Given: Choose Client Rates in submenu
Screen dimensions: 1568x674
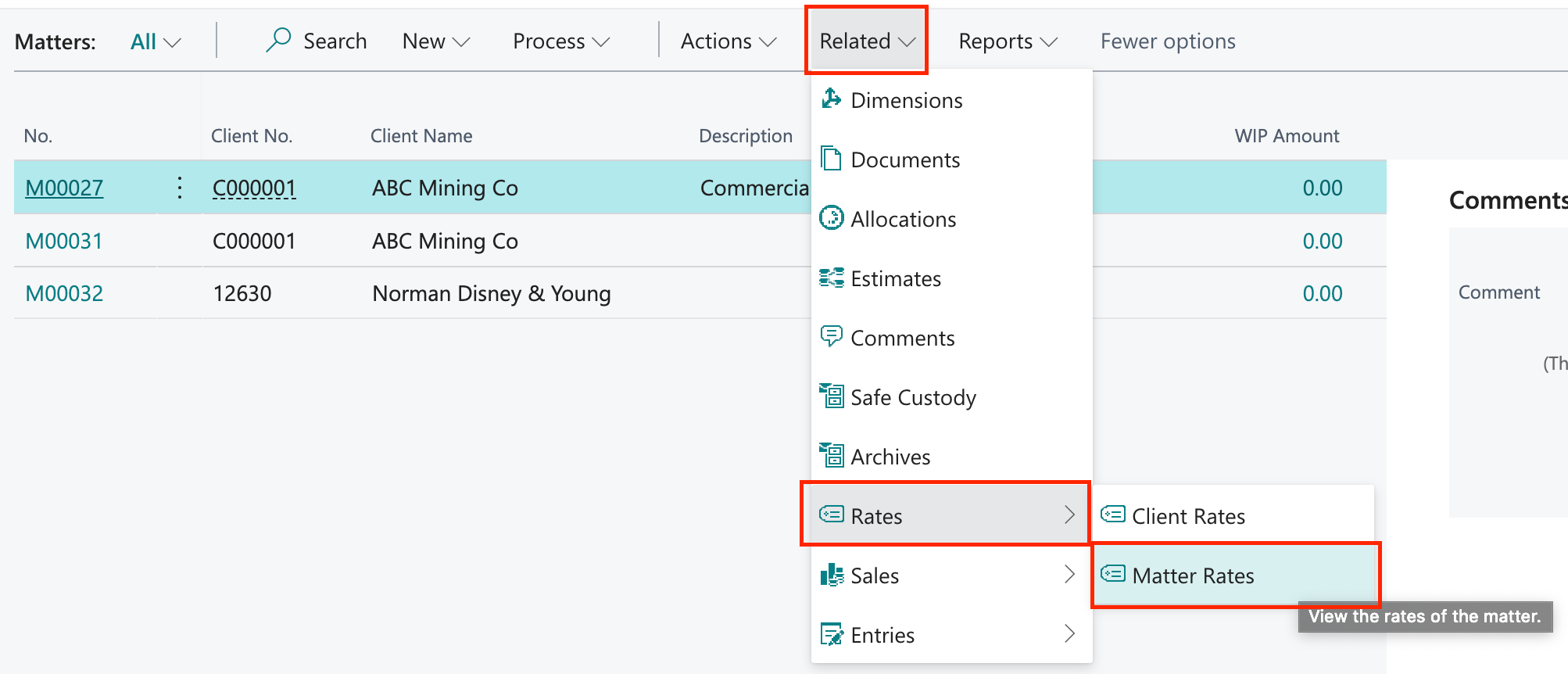Looking at the screenshot, I should pyautogui.click(x=1233, y=514).
